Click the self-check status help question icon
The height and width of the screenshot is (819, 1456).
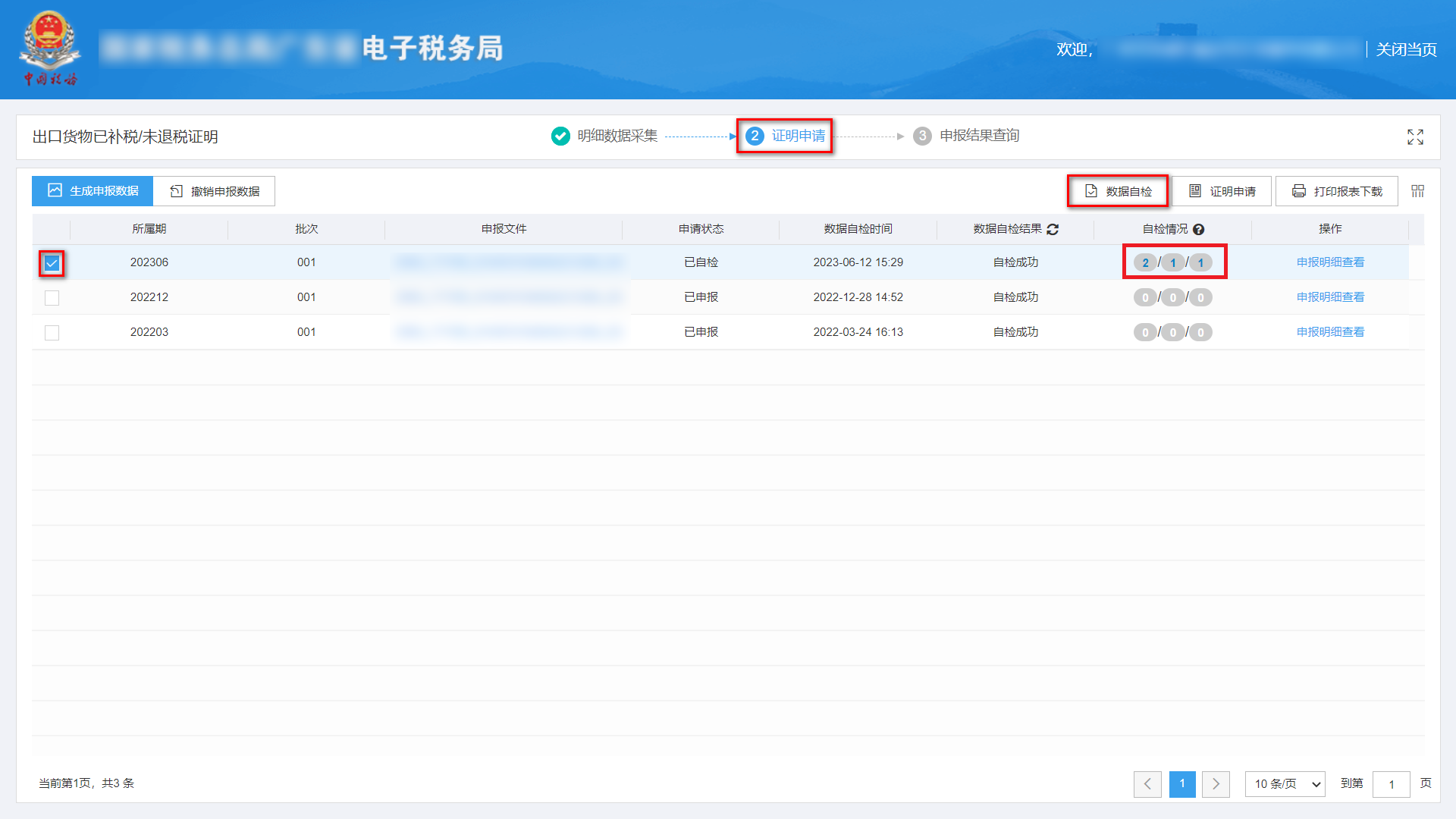[1199, 229]
